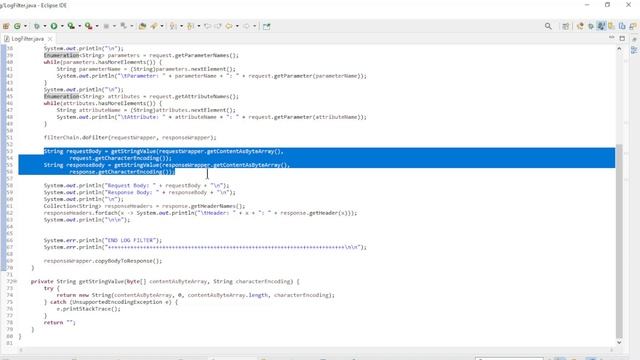Expand the Run configurations dropdown arrow
Viewport: 640px width, 360px height.
pyautogui.click(x=62, y=26)
